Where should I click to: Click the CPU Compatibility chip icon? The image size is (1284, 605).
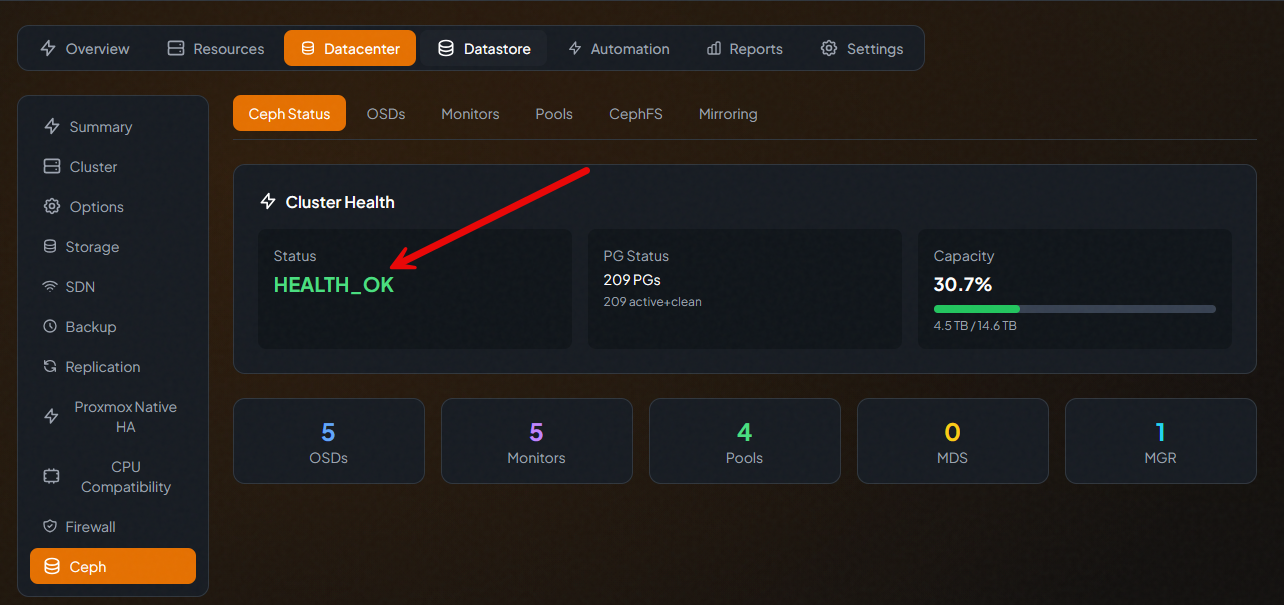tap(52, 477)
